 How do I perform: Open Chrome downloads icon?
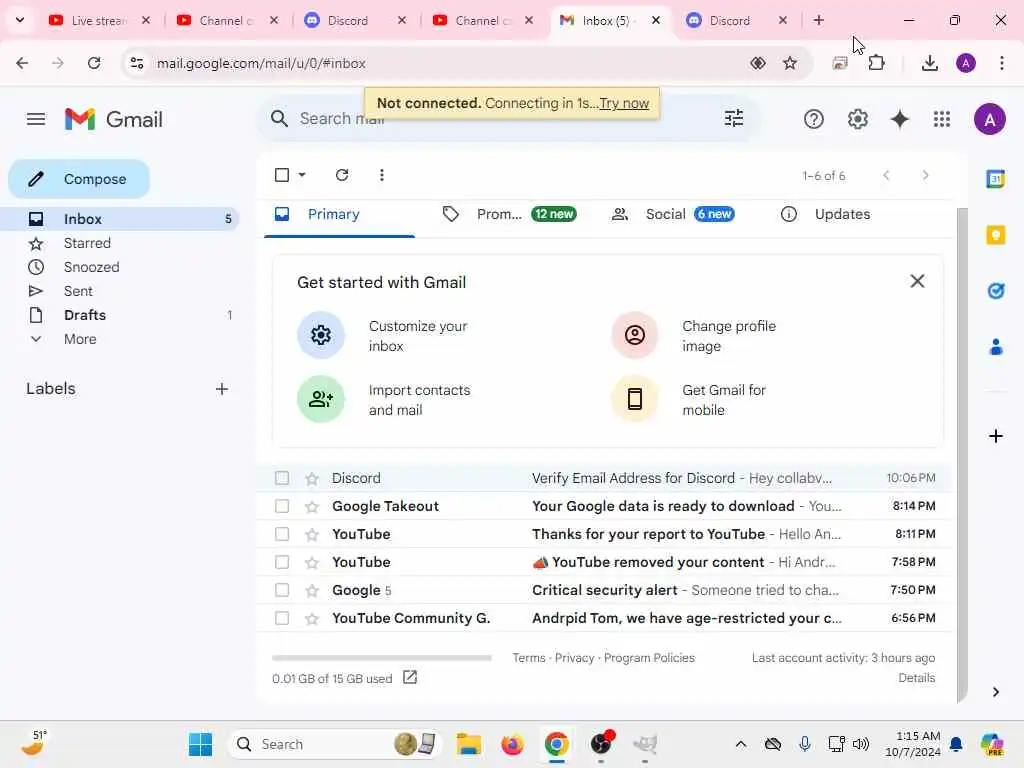click(x=929, y=63)
